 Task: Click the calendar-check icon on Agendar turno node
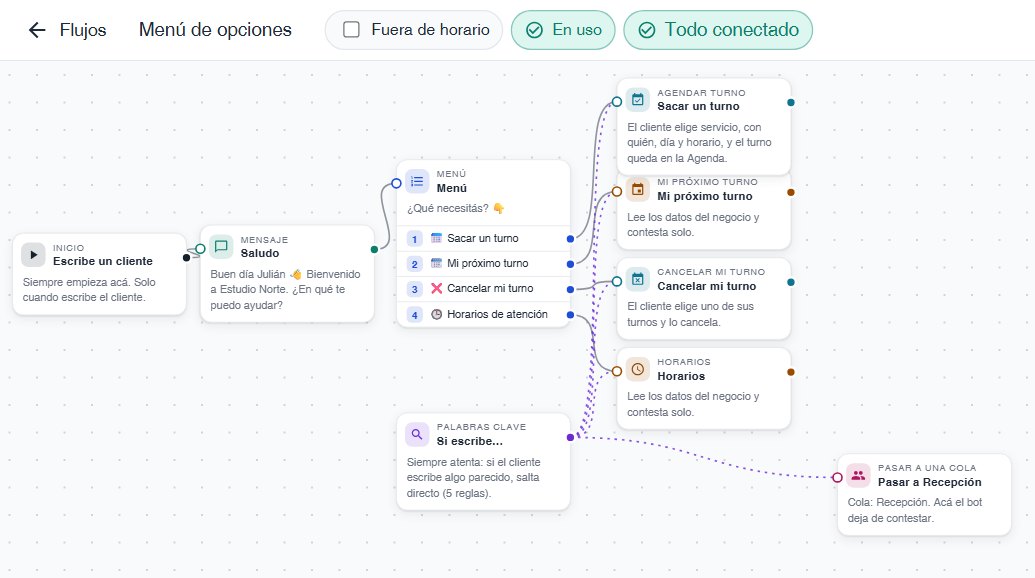pos(638,100)
